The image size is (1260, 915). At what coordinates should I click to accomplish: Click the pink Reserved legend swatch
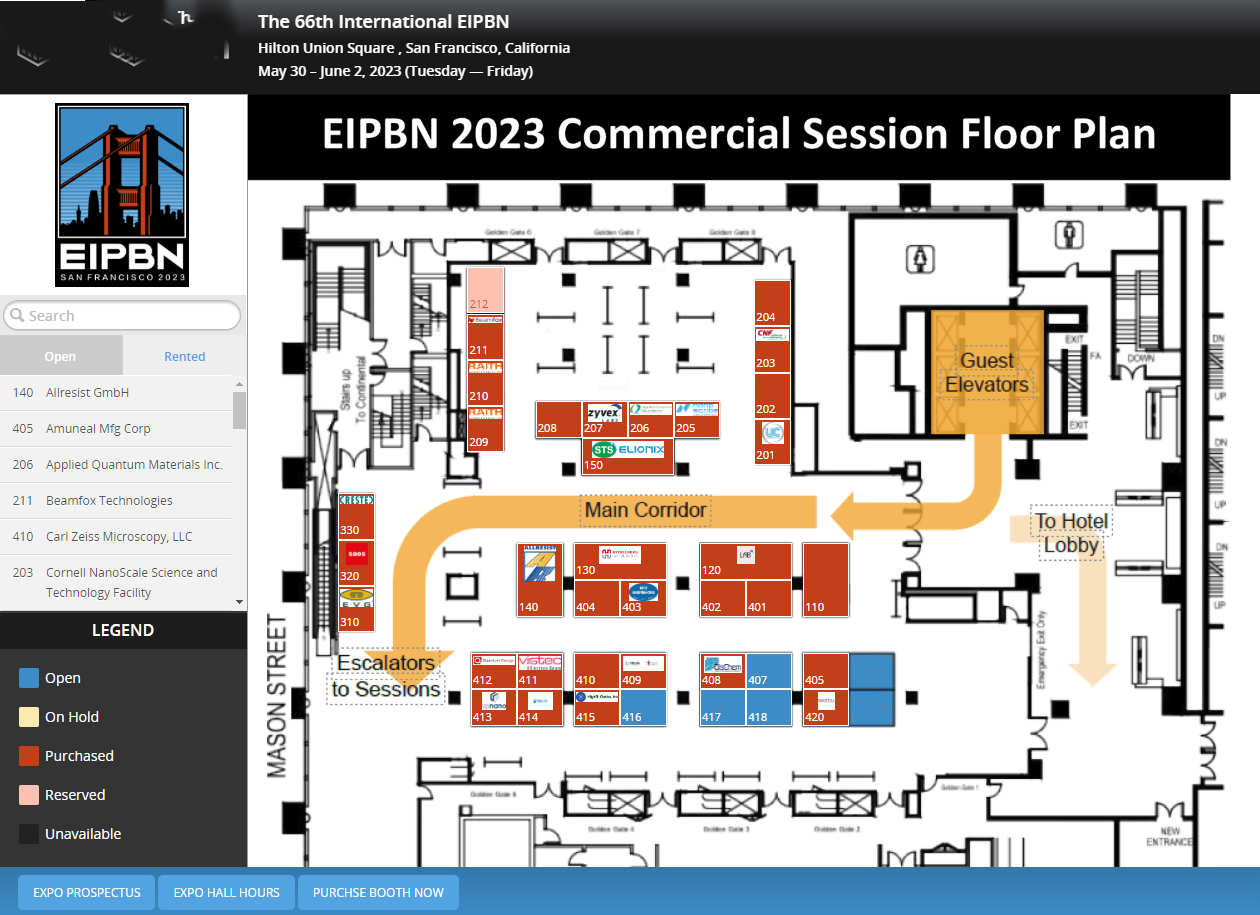[29, 795]
